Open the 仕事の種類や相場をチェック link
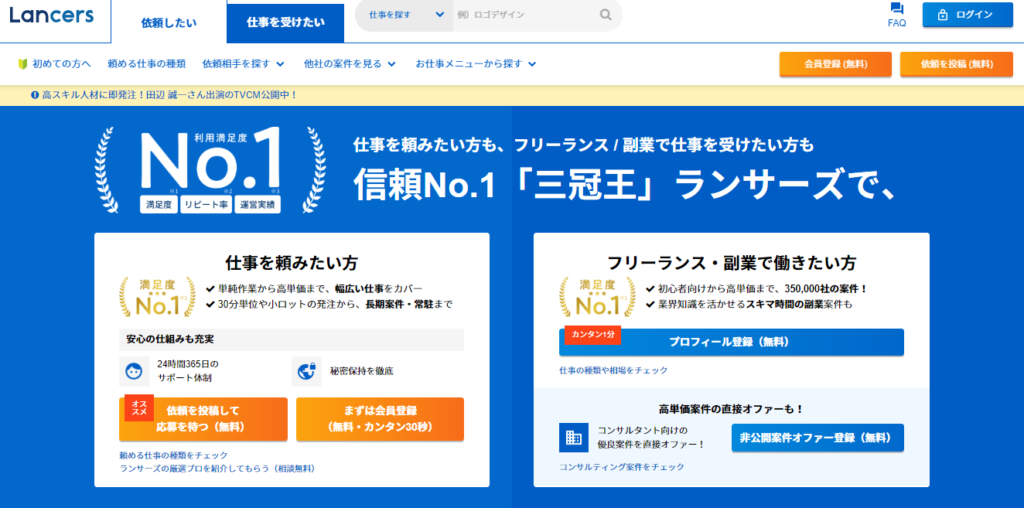This screenshot has width=1024, height=508. 614,370
